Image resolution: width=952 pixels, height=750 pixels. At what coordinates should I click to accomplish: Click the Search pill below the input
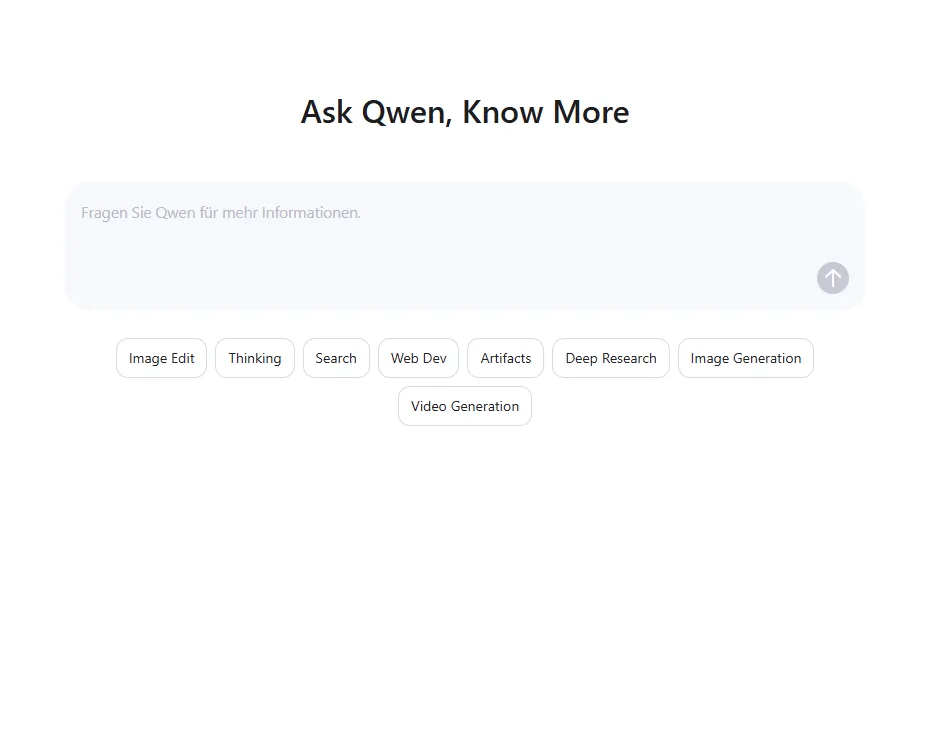(336, 358)
